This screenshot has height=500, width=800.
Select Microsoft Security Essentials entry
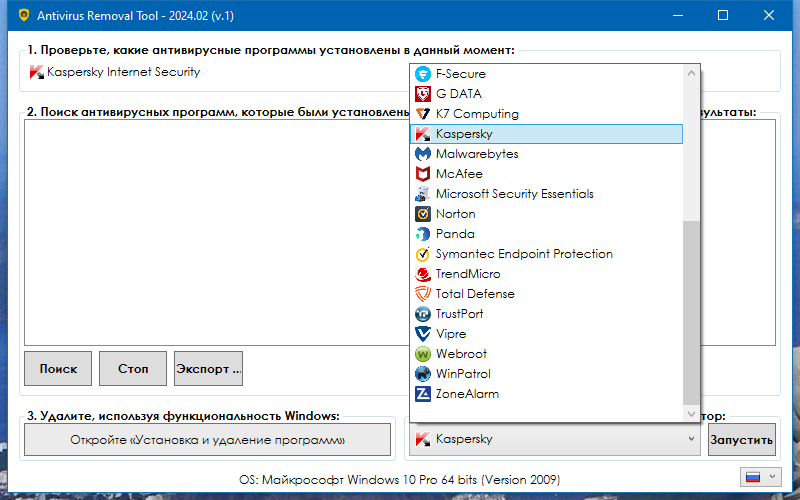(546, 194)
